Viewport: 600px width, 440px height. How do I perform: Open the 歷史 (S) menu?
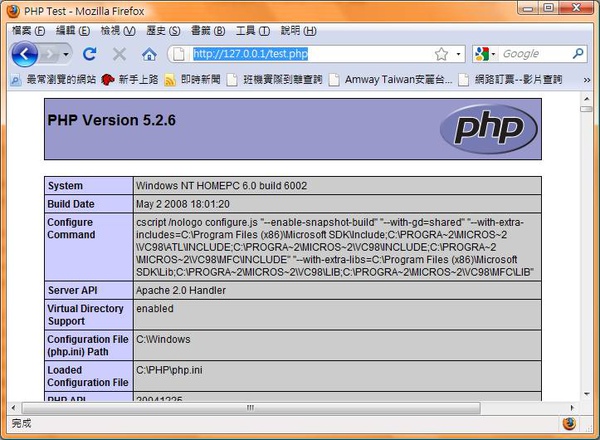tap(163, 31)
